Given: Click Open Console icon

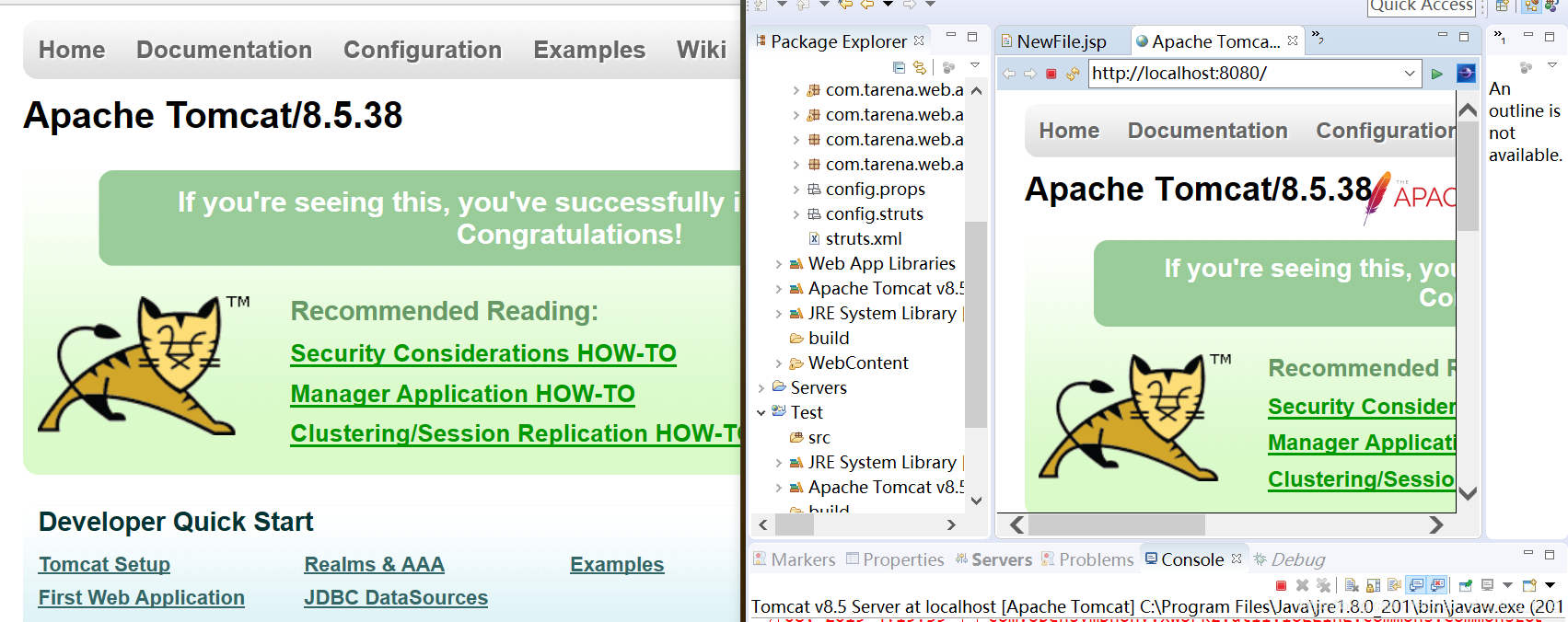Looking at the screenshot, I should [x=1529, y=585].
